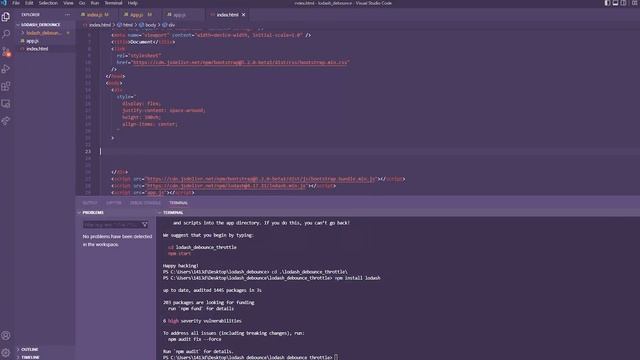Expand the lodash_debounce_throttle folder
Screen dimensions: 640x360
point(44,33)
